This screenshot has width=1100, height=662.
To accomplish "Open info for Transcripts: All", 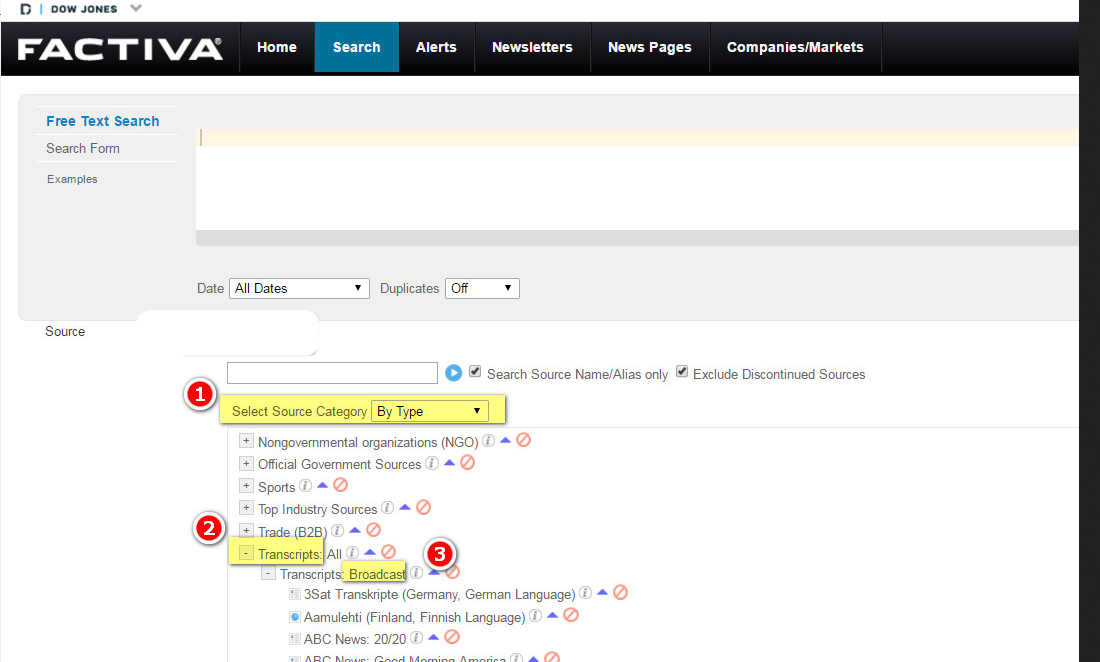I will point(352,553).
